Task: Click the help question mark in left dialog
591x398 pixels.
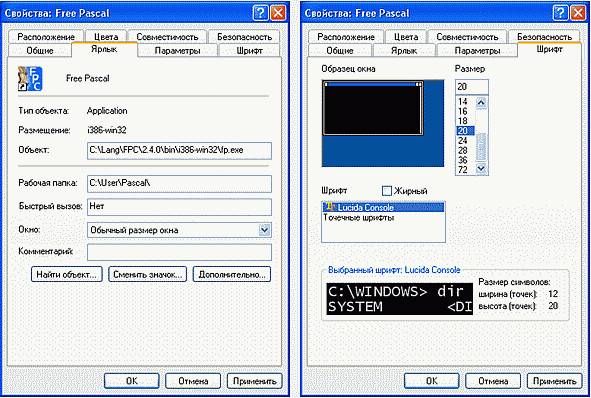Action: point(261,13)
